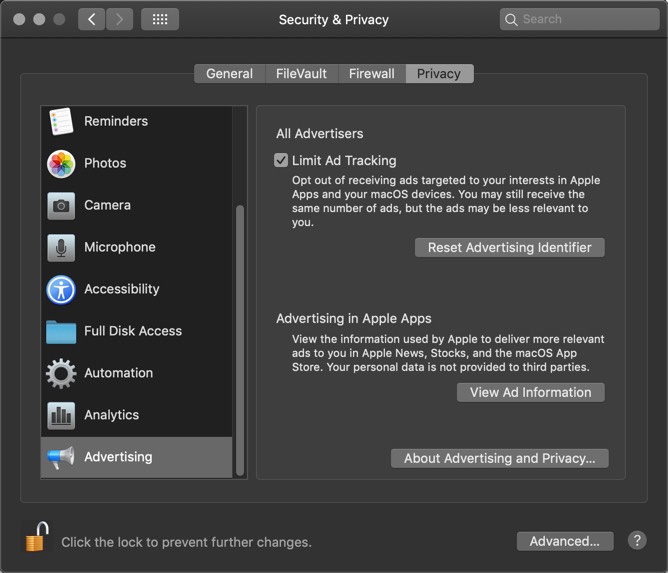The width and height of the screenshot is (668, 573).
Task: Click the Full Disk Access folder icon
Action: click(61, 332)
